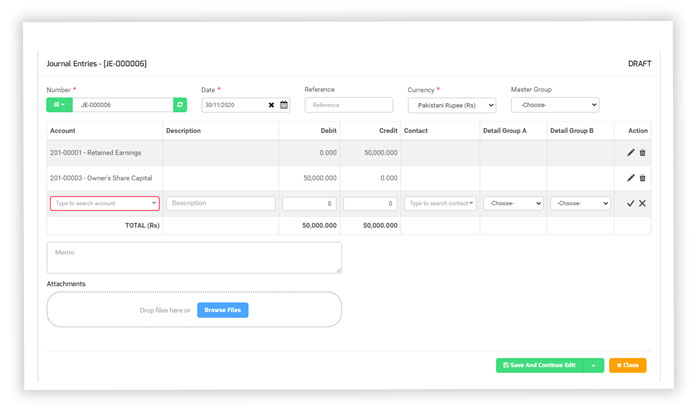Edit the Owner's Share Capital row
The width and height of the screenshot is (699, 416).
click(630, 178)
